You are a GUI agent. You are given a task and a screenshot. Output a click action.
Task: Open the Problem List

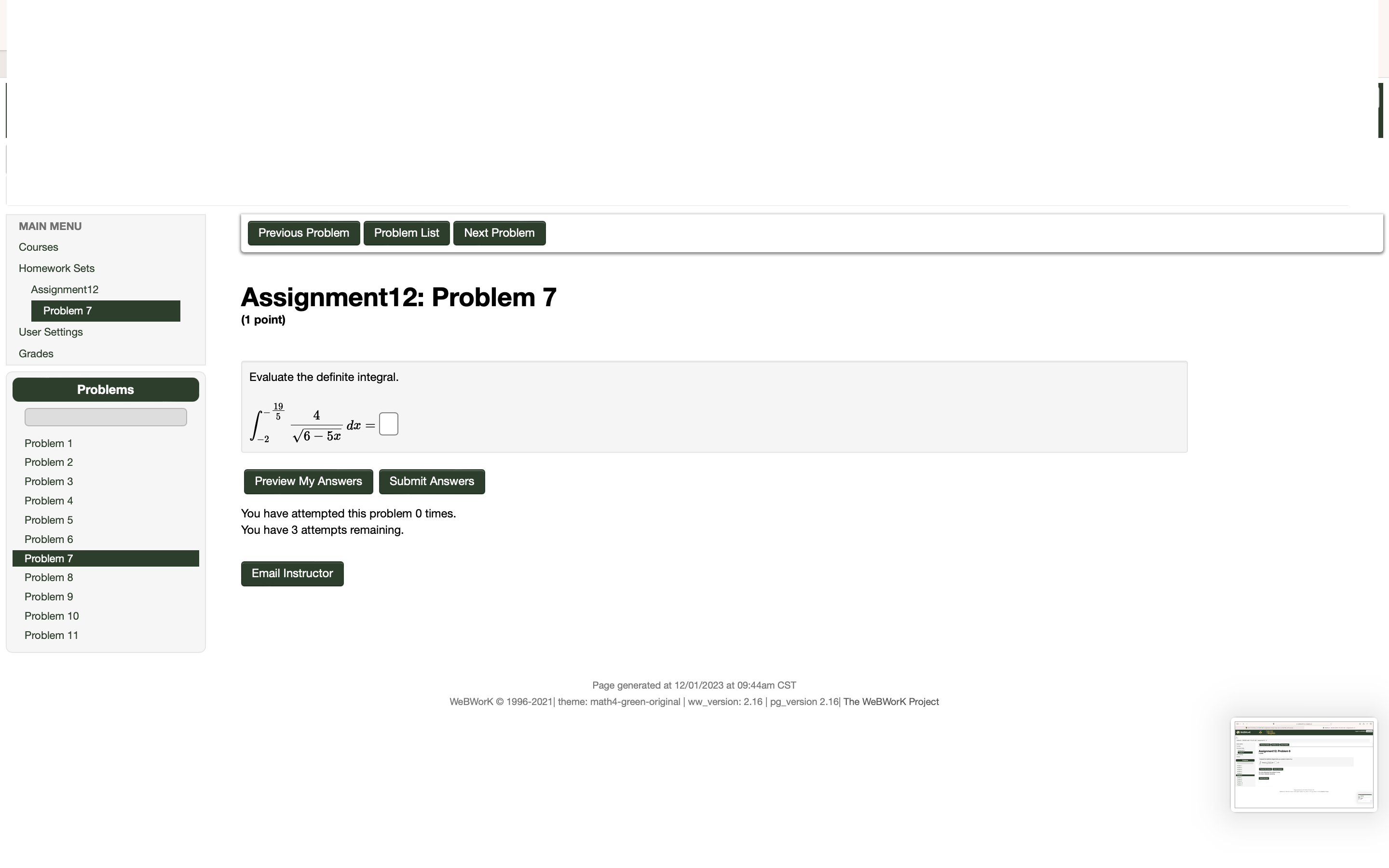pos(407,232)
